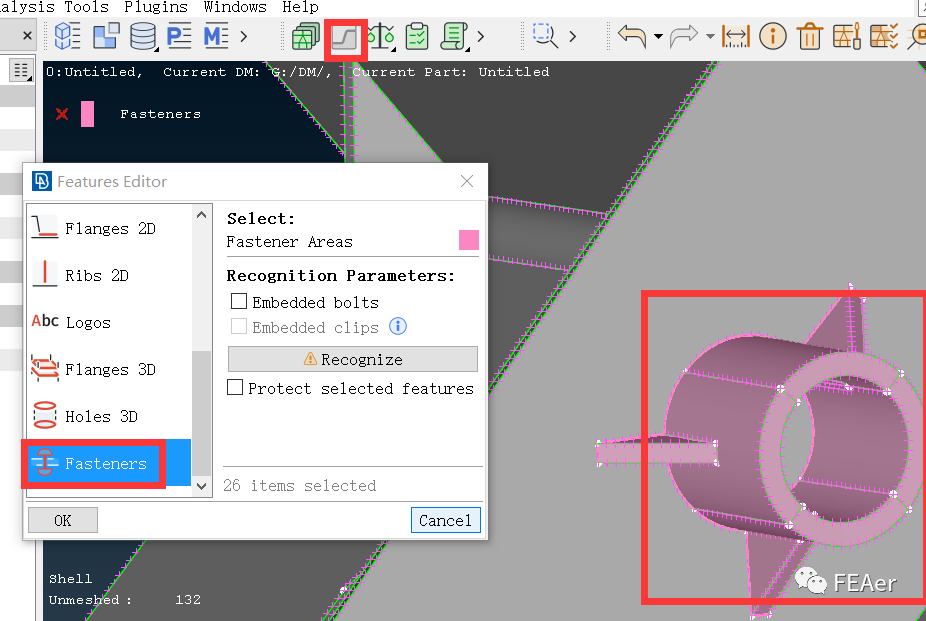Open the Help menu
926x621 pixels.
(300, 7)
